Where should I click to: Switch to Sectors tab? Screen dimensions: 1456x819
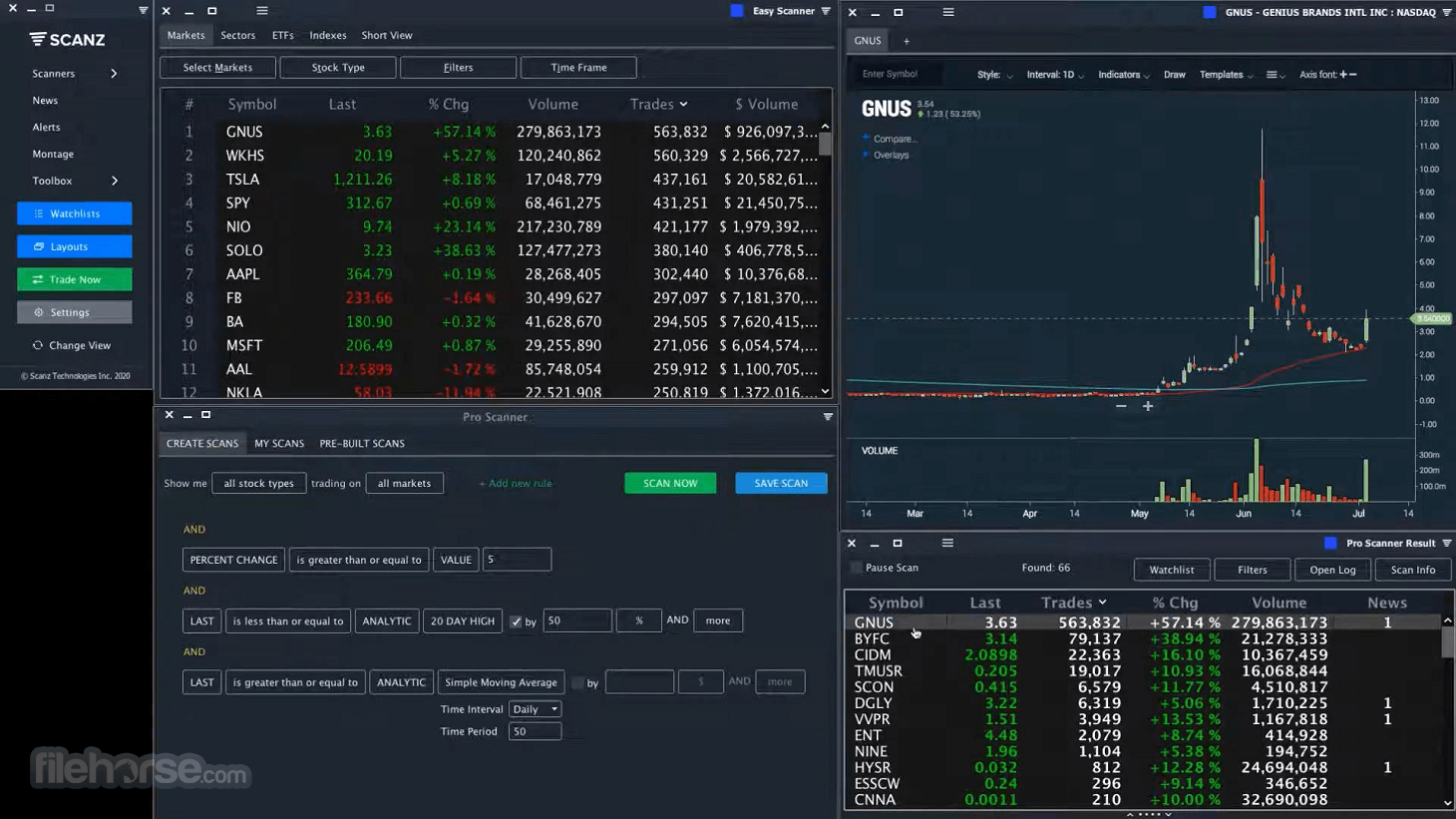click(x=237, y=35)
